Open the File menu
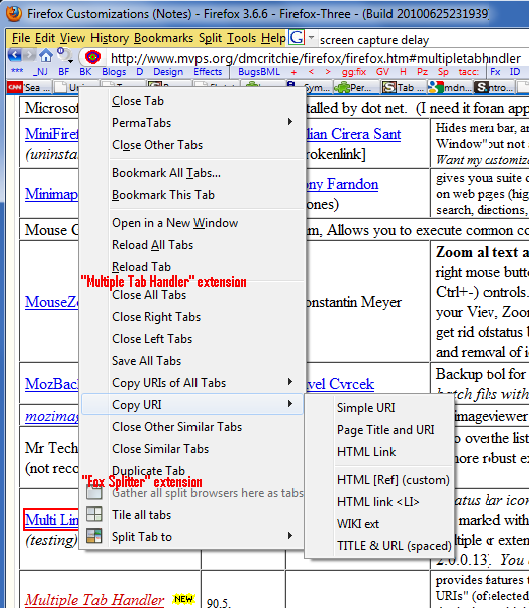Screen dimensions: 529x608 coord(21,38)
